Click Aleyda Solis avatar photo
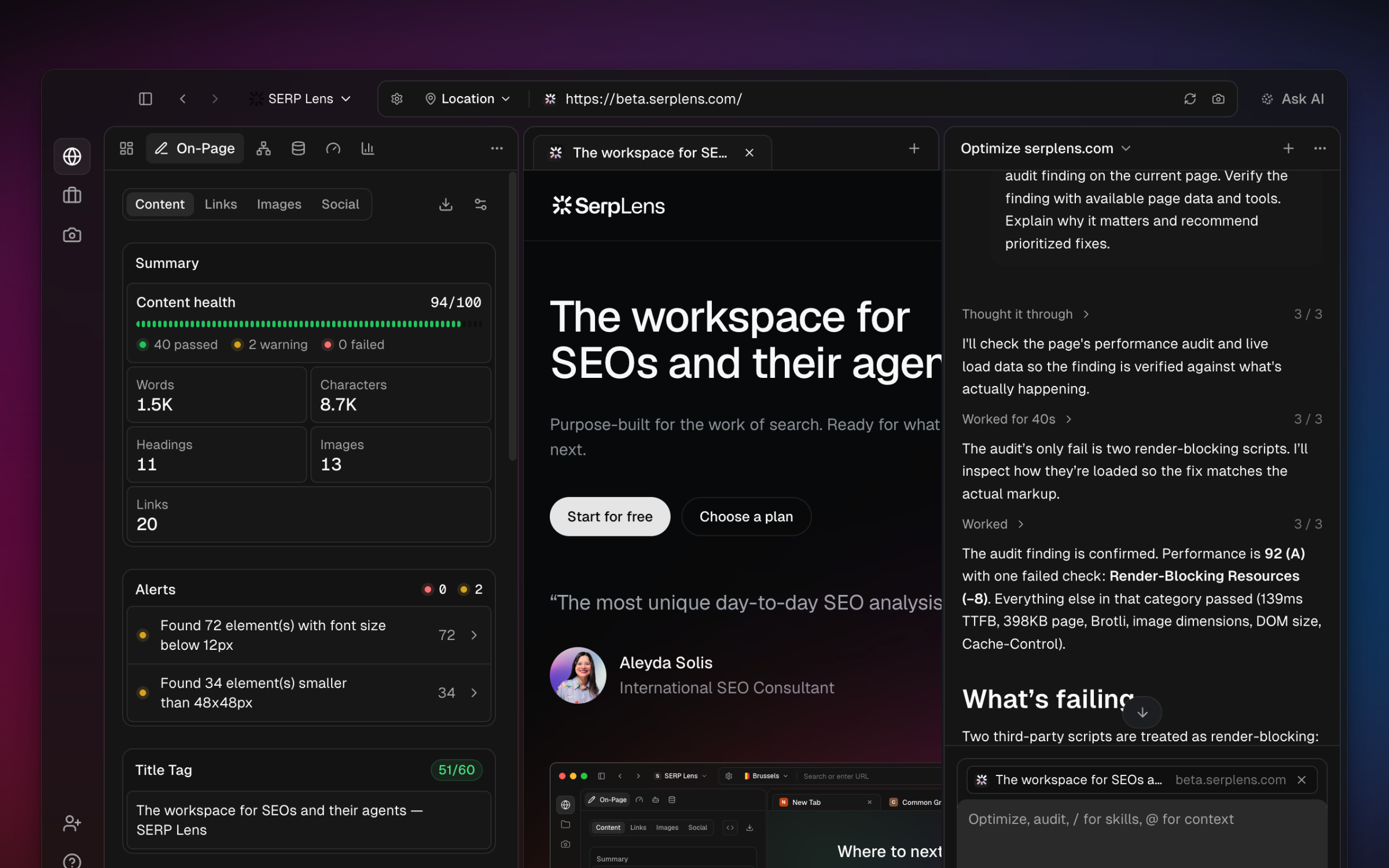Screen dimensions: 1389x868 point(578,675)
